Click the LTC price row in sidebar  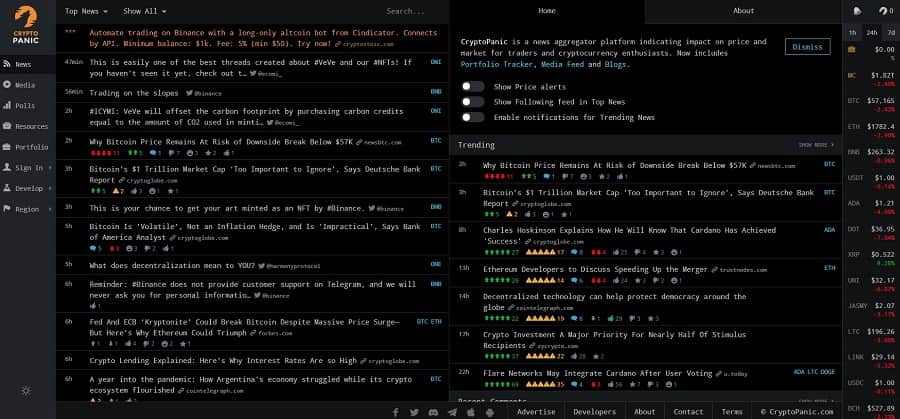[871, 335]
